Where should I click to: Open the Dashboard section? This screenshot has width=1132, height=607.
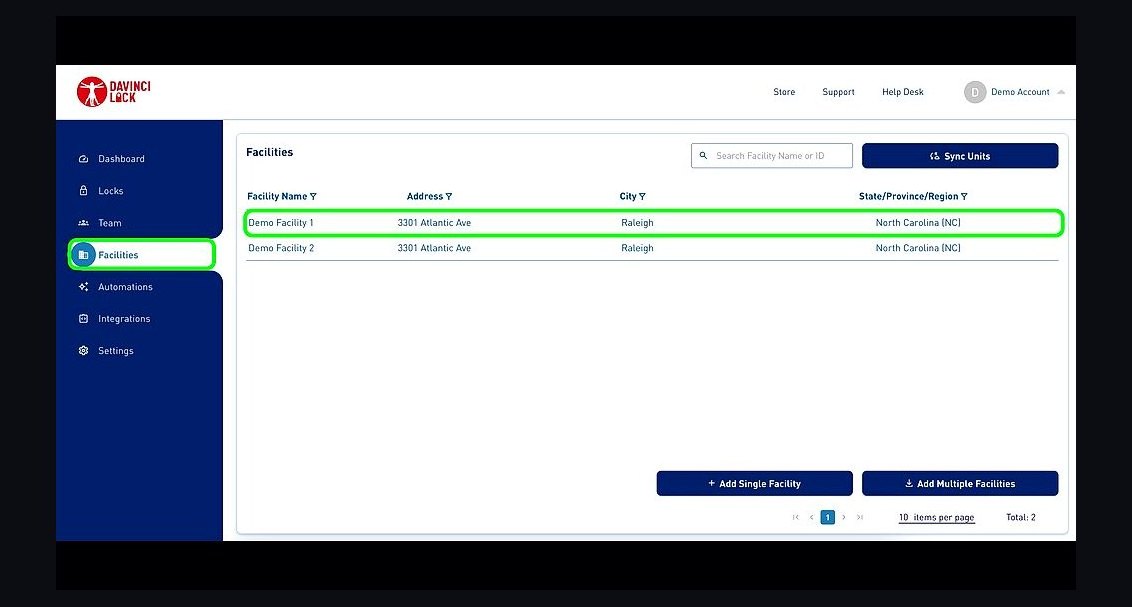click(121, 159)
